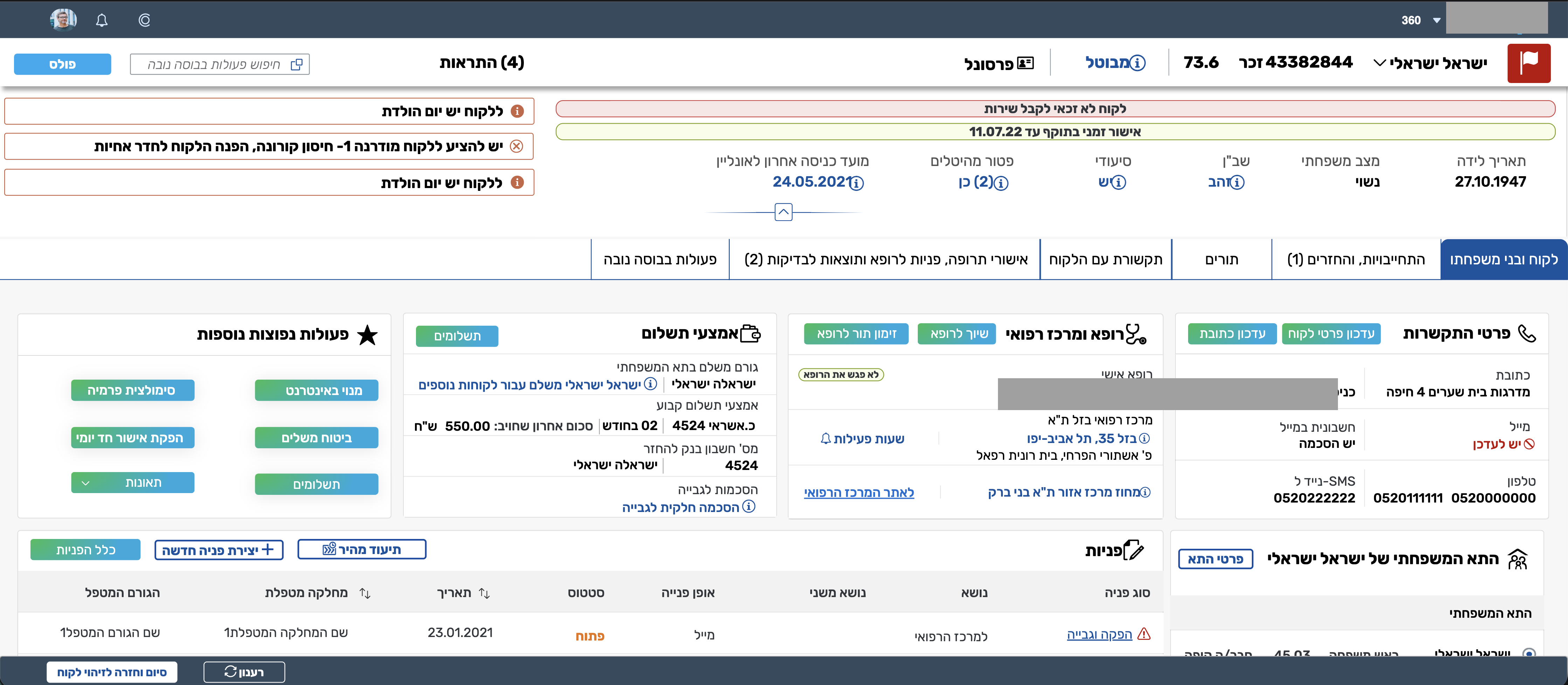Click the פולס button
This screenshot has width=1568, height=685.
(x=62, y=64)
